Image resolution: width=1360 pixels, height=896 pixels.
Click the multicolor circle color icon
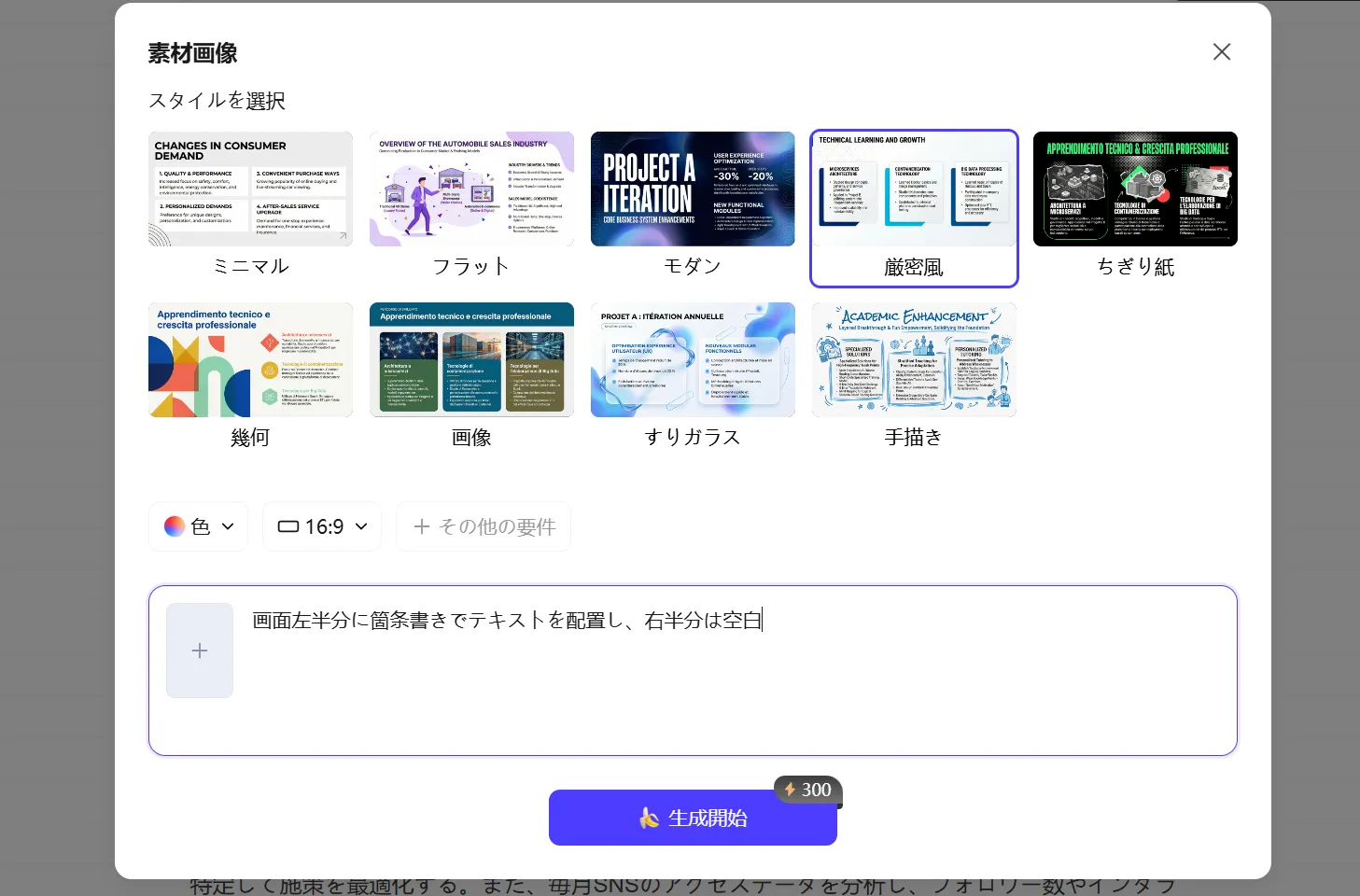175,526
